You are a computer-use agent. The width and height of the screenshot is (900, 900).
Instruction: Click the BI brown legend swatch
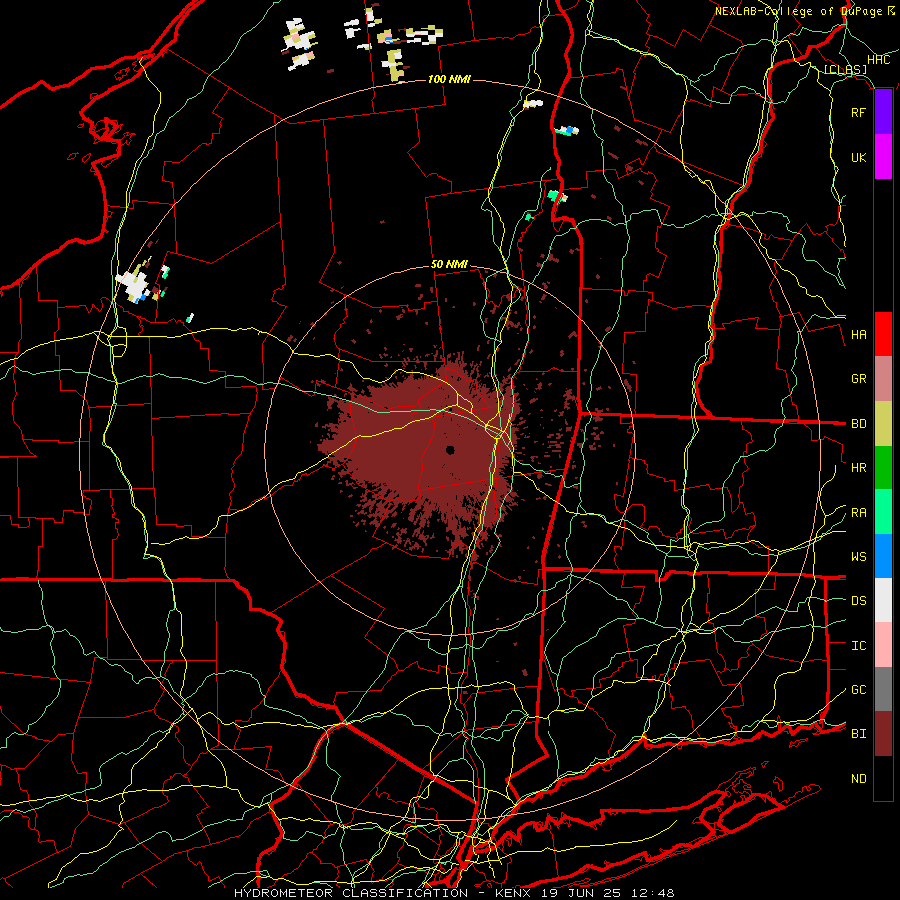pyautogui.click(x=883, y=734)
